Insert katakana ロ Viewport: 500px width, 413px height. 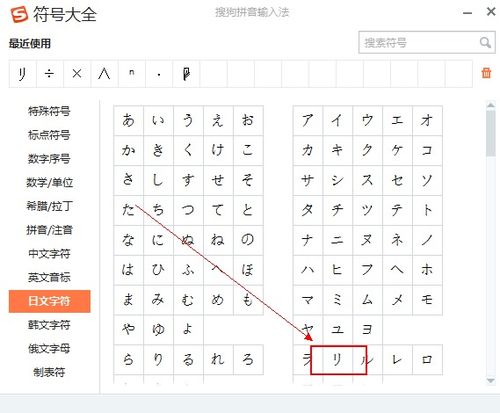(x=427, y=359)
